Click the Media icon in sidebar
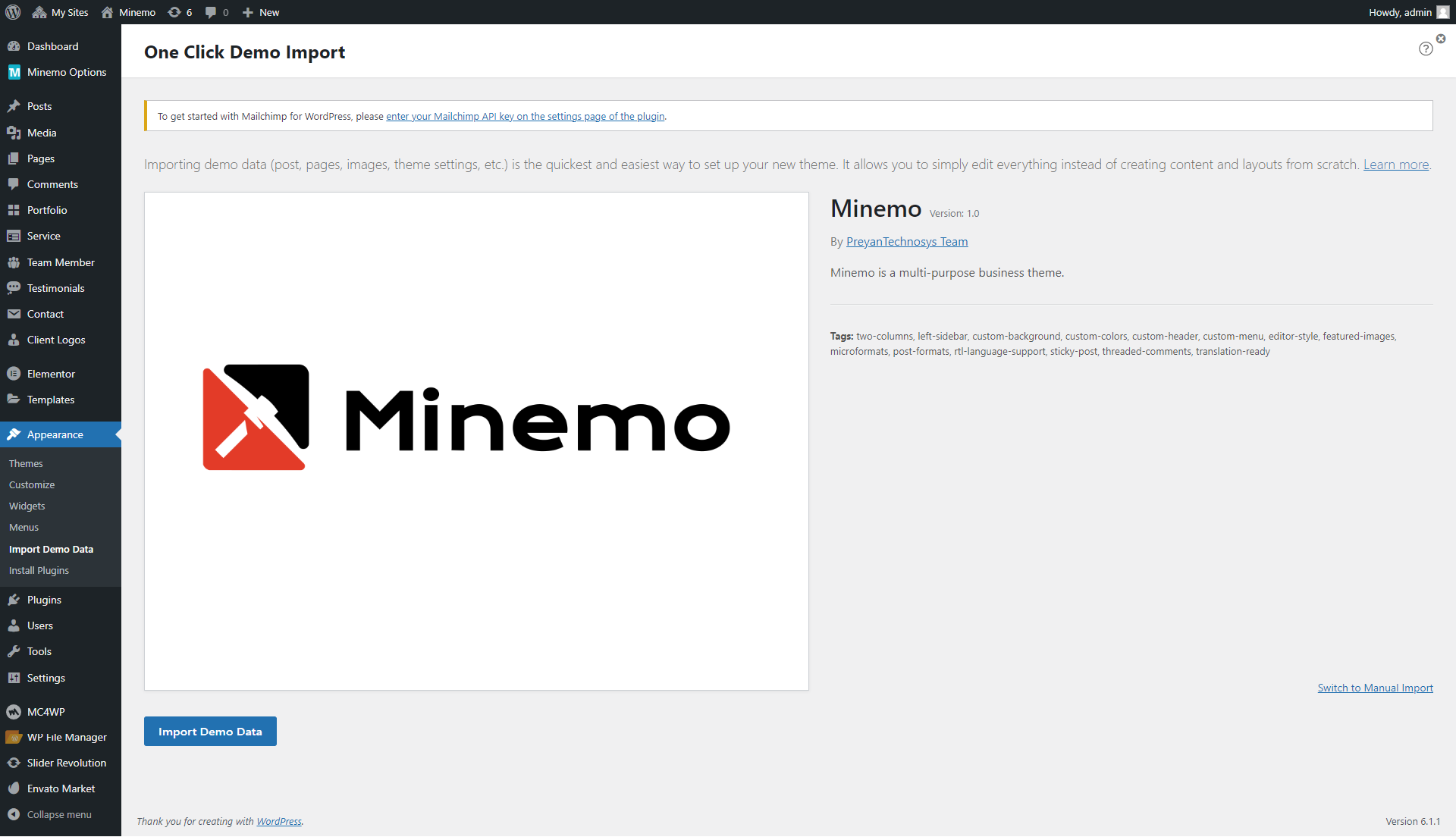The width and height of the screenshot is (1456, 837). point(14,133)
